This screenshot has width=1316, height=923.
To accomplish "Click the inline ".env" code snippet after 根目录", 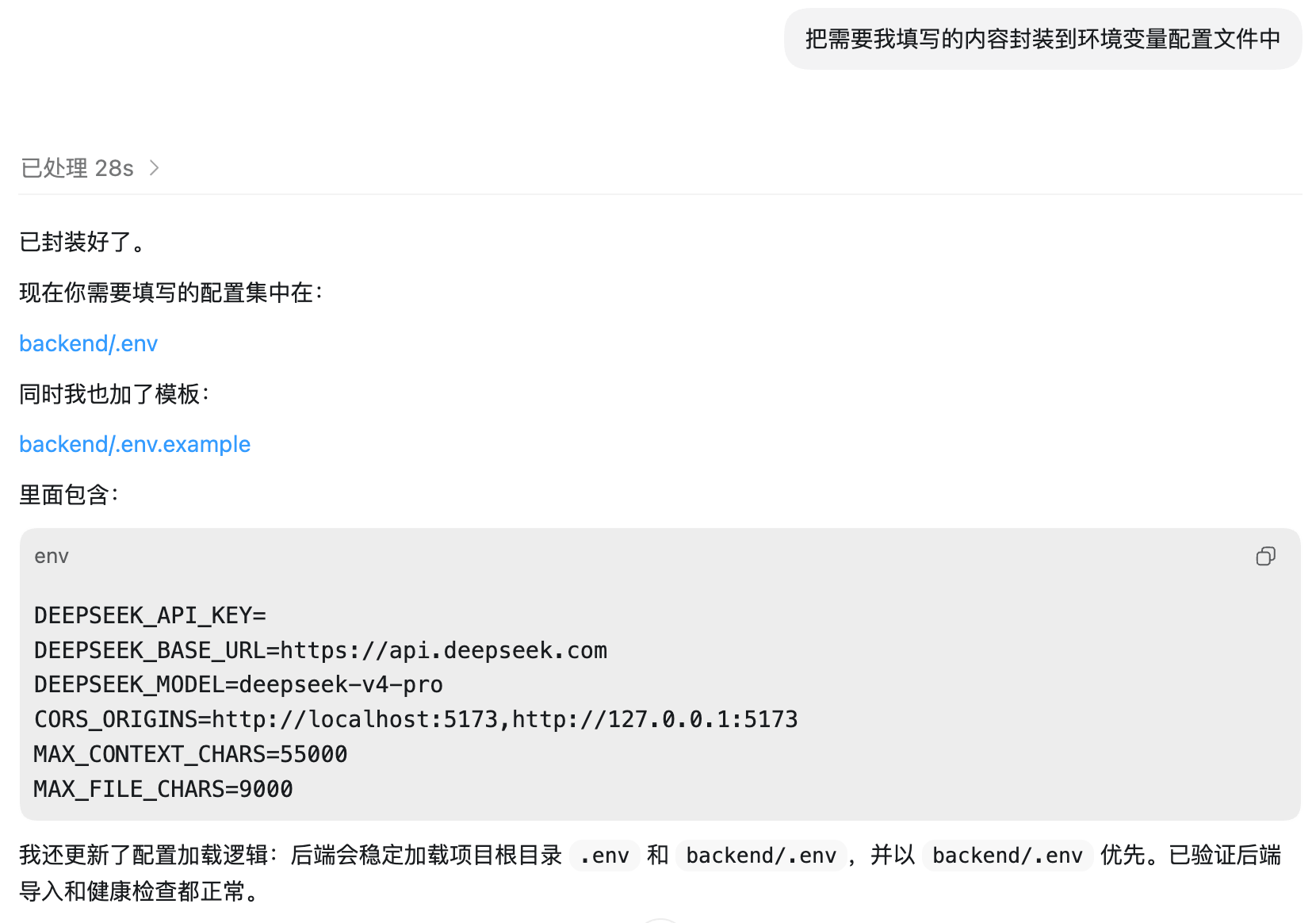I will point(604,856).
